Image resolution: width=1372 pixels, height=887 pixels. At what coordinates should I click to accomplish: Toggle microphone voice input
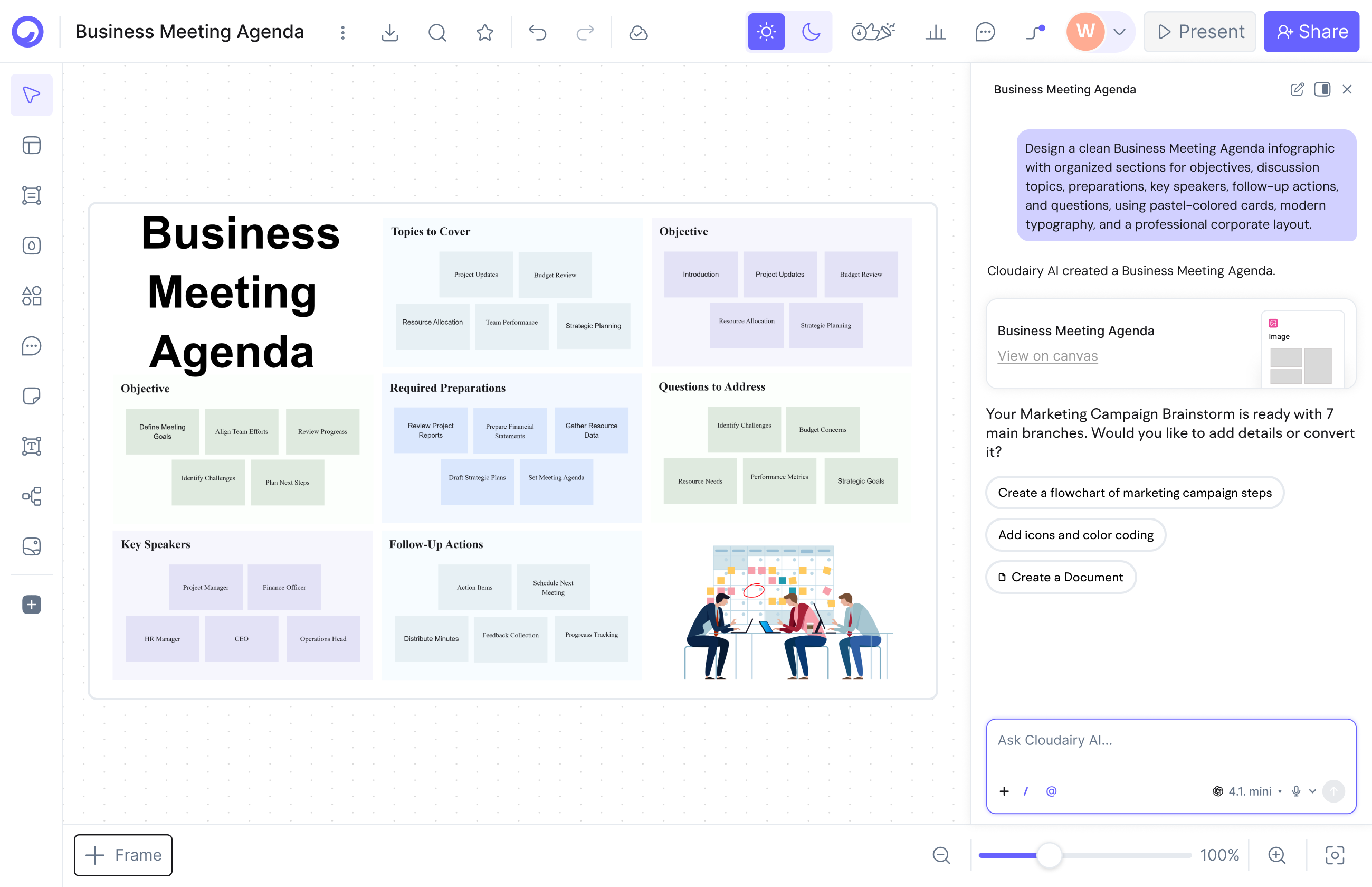[x=1296, y=791]
